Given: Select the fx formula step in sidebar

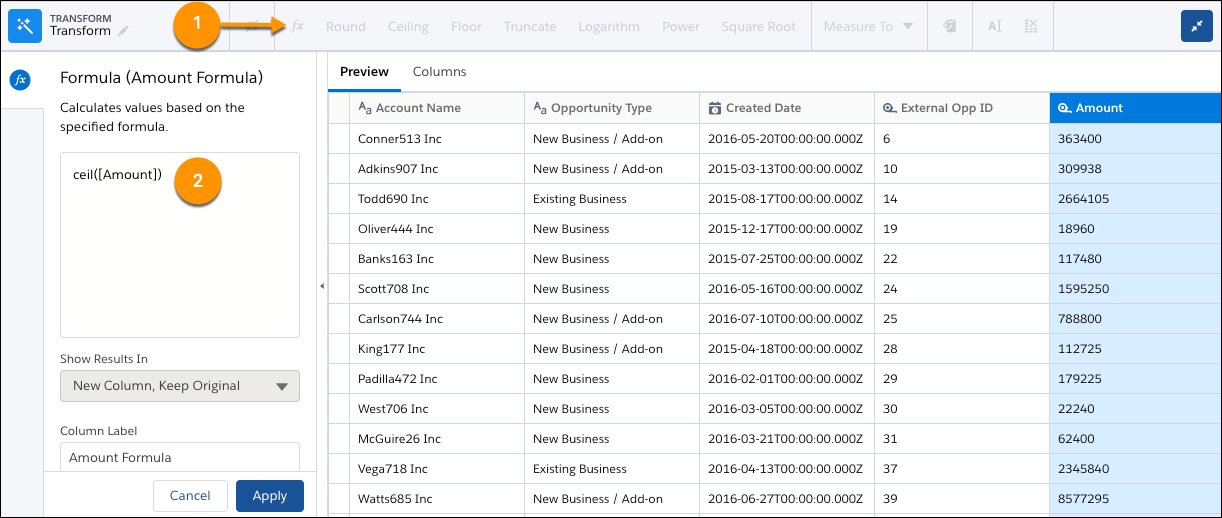Looking at the screenshot, I should [20, 80].
